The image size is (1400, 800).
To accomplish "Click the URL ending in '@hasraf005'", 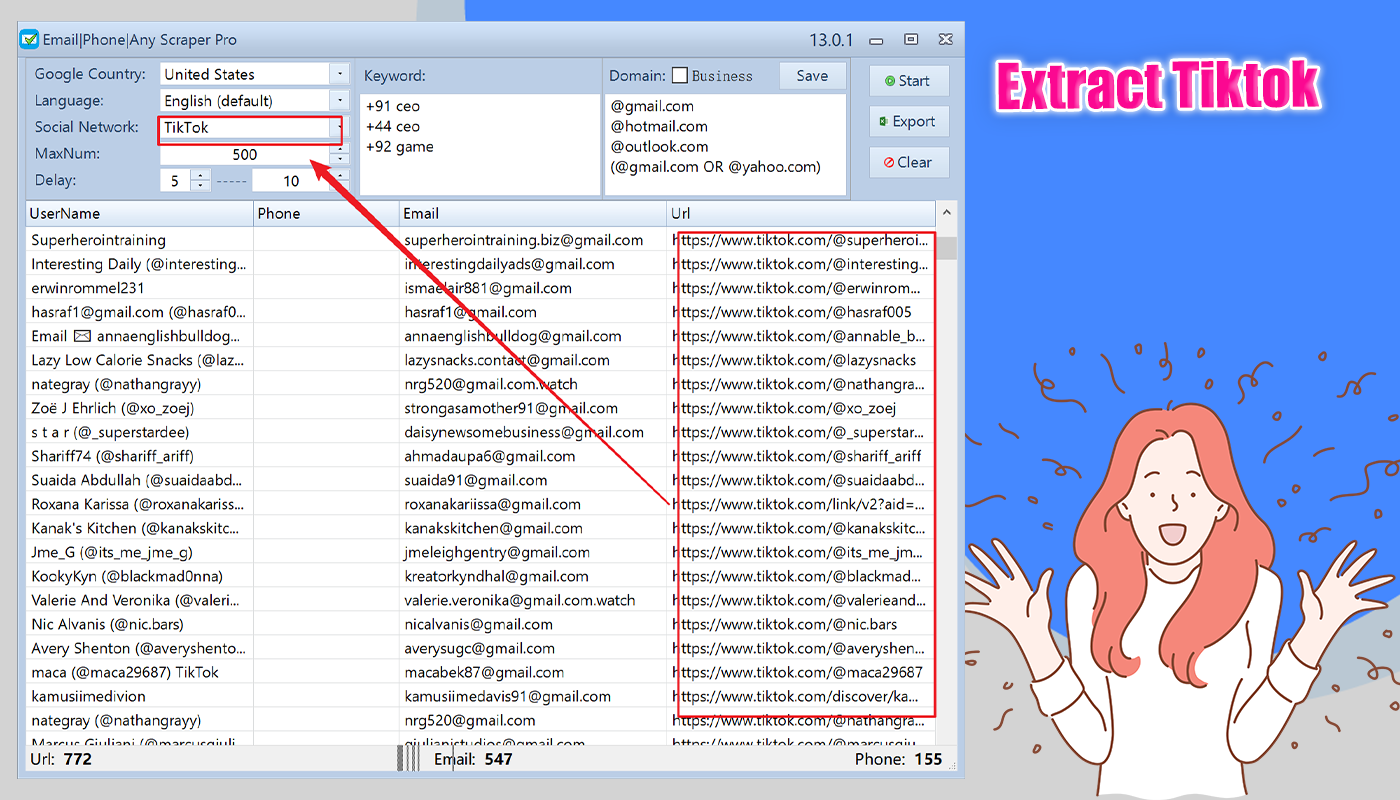I will pyautogui.click(x=792, y=312).
